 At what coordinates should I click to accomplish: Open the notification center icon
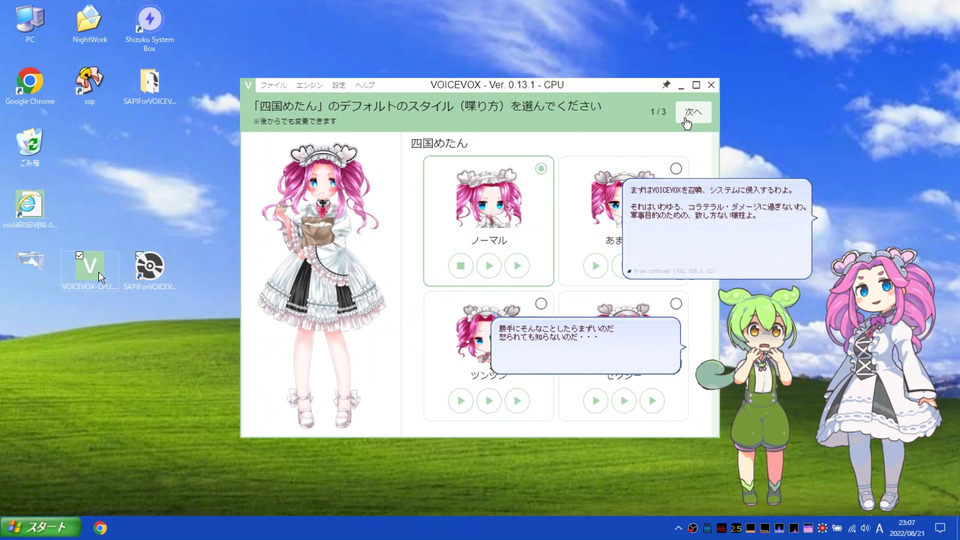940,528
